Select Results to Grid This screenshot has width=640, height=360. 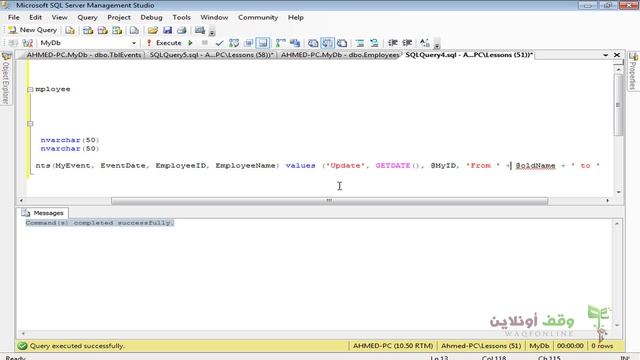point(327,43)
